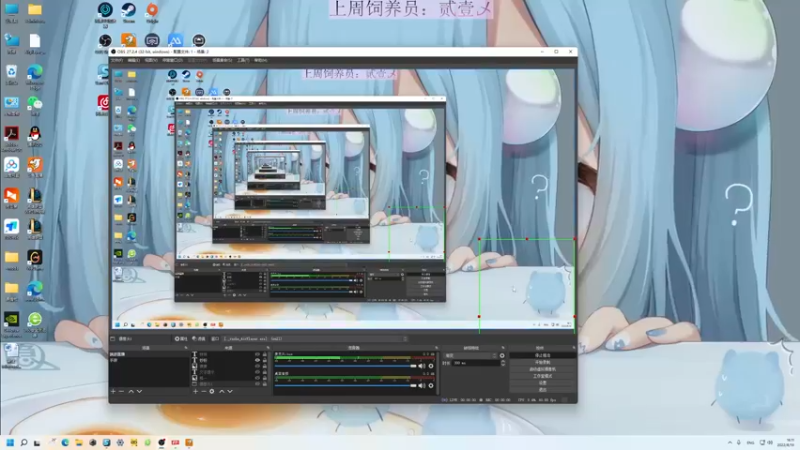800x450 pixels.
Task: Open Microsoft Edge from taskbar
Action: click(x=65, y=442)
